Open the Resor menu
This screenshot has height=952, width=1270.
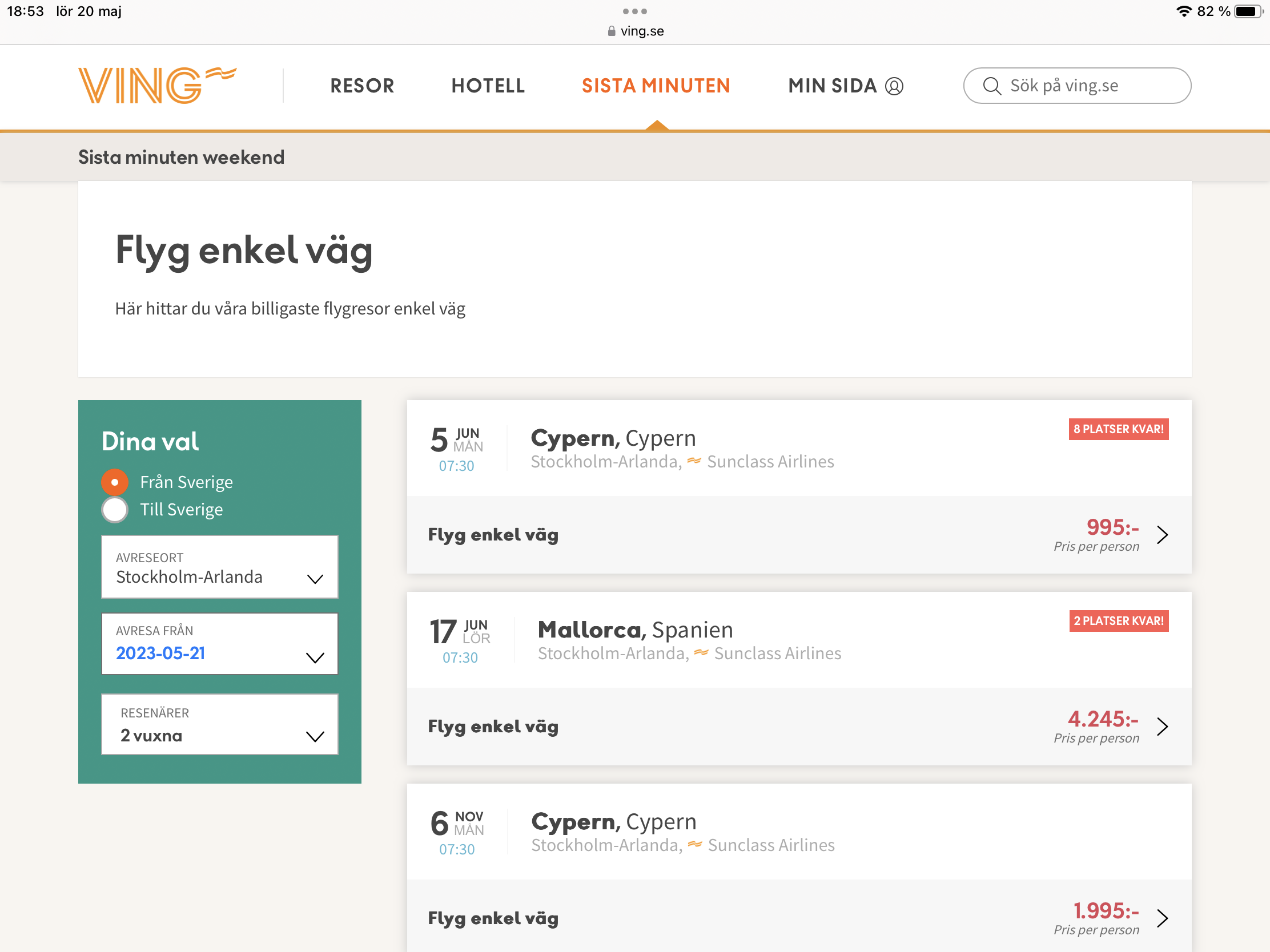tap(362, 86)
